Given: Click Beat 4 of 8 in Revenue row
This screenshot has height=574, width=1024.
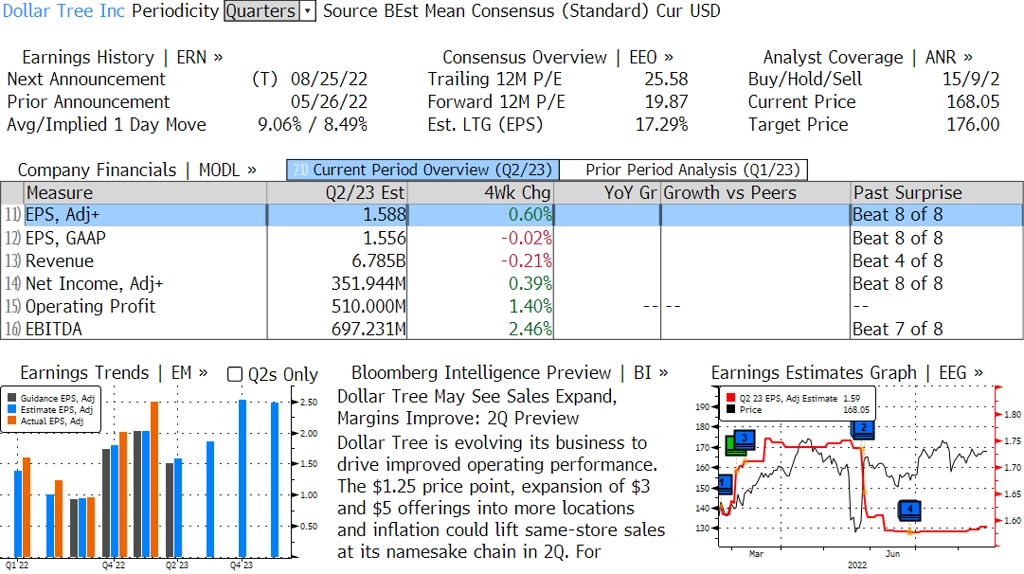Looking at the screenshot, I should click(898, 261).
